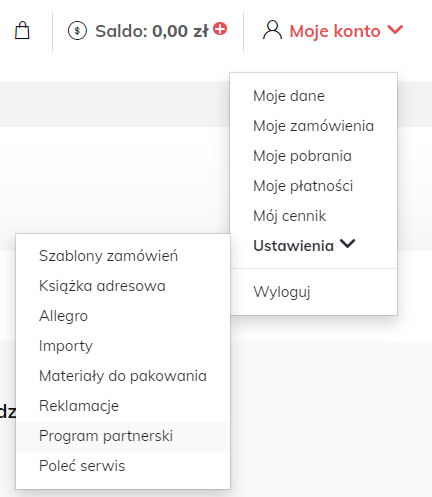The image size is (432, 497).
Task: Log out via Wyloguj
Action: click(x=282, y=292)
